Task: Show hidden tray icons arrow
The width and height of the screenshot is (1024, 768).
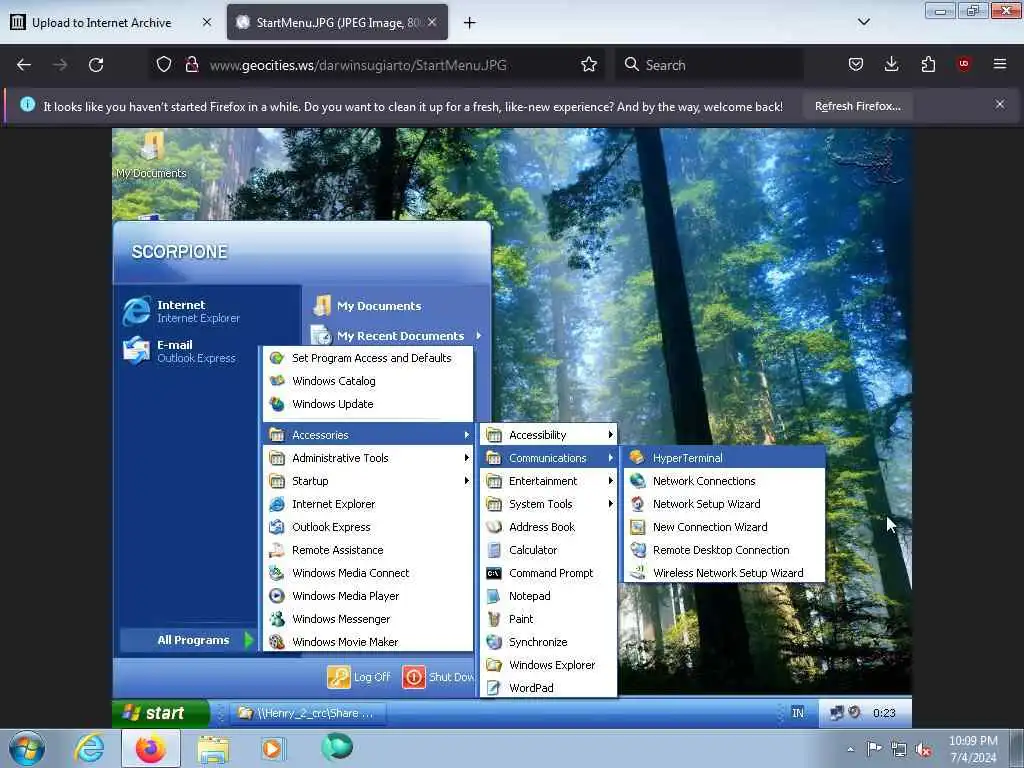Action: click(x=850, y=749)
